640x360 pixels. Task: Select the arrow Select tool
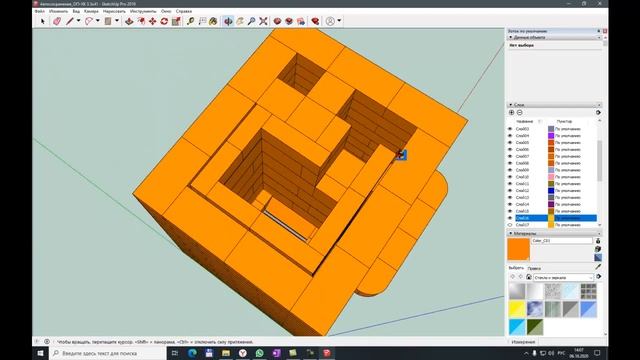point(42,21)
